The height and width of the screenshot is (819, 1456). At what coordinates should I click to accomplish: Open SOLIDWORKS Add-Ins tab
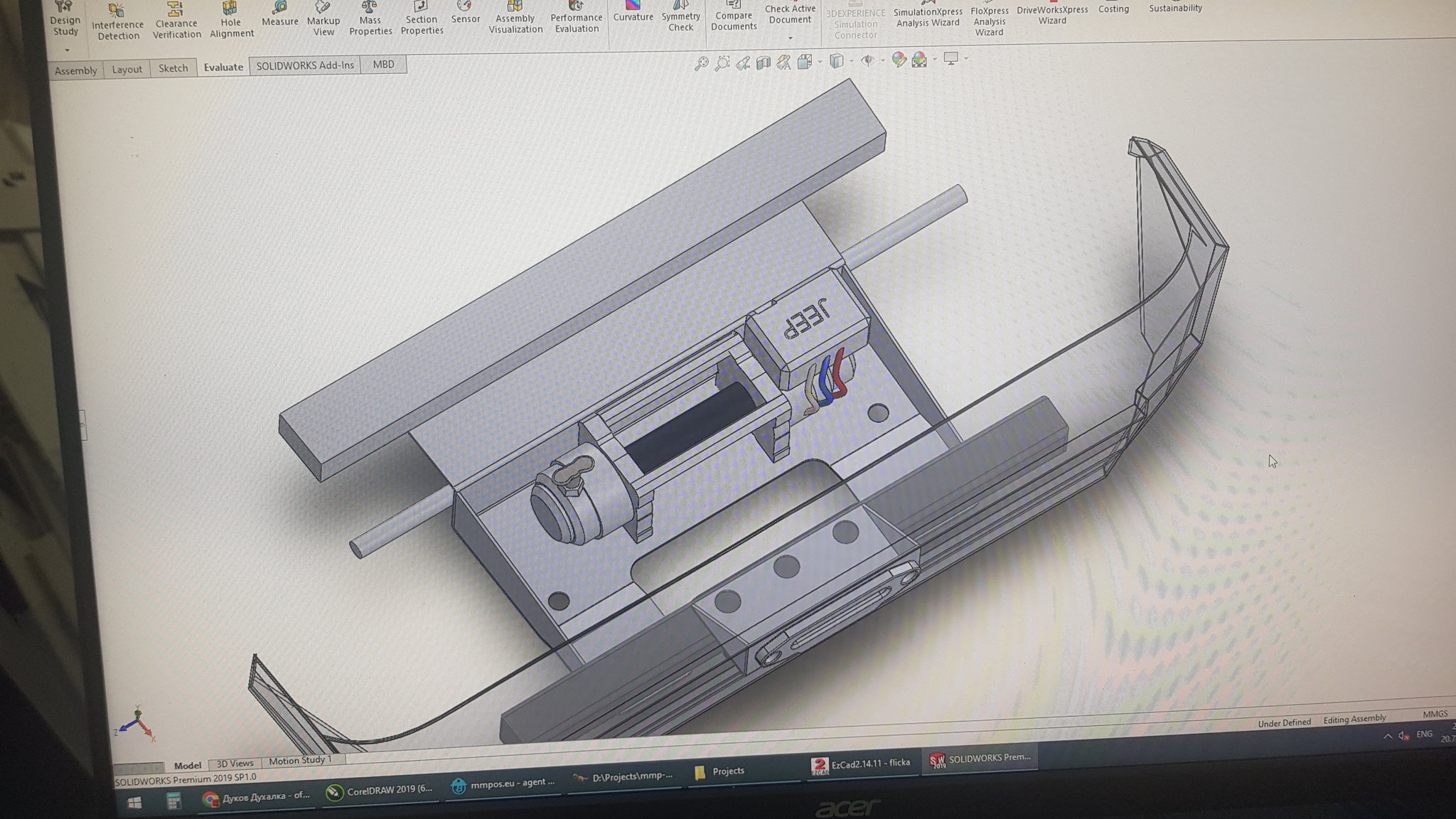pyautogui.click(x=304, y=65)
